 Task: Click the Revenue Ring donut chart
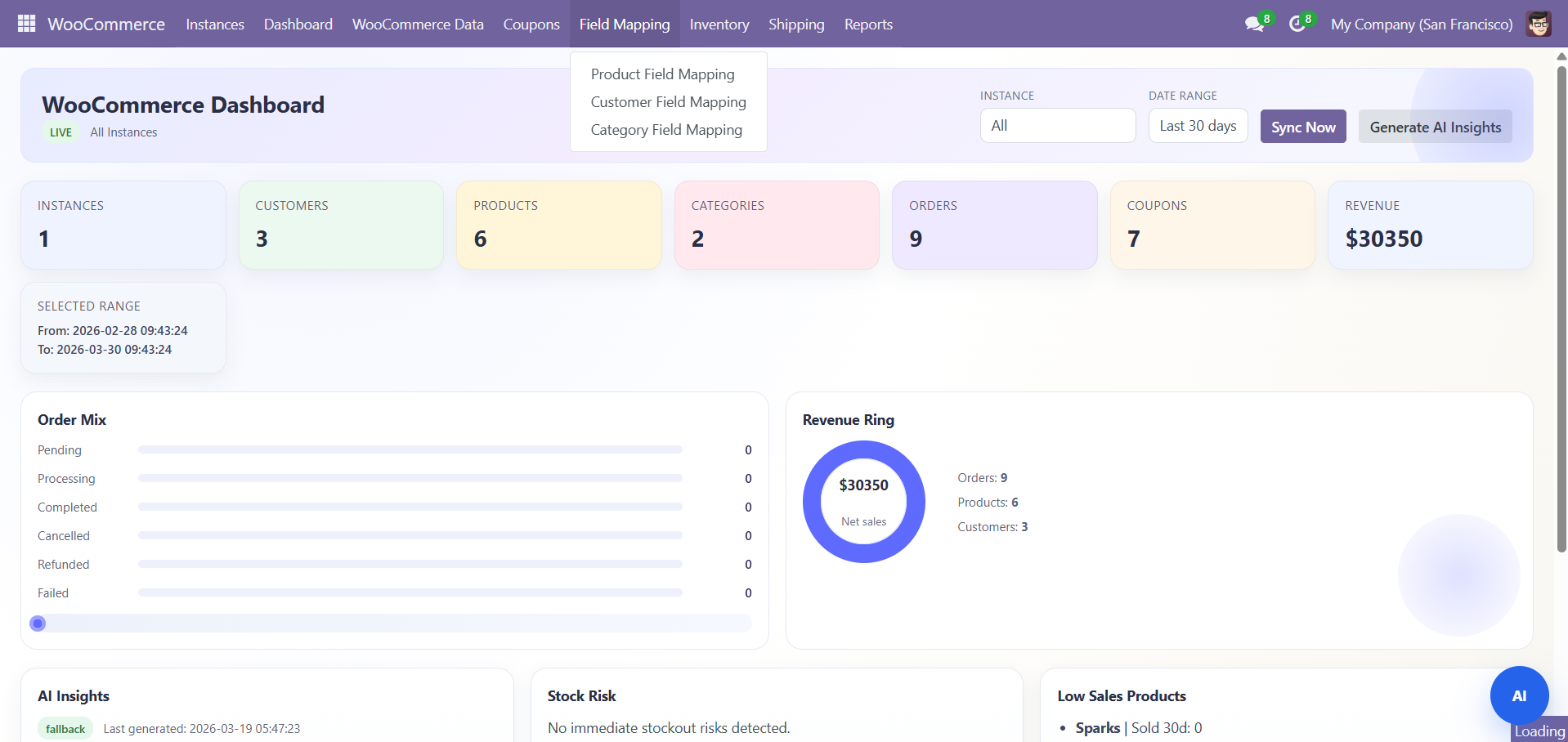(x=863, y=502)
